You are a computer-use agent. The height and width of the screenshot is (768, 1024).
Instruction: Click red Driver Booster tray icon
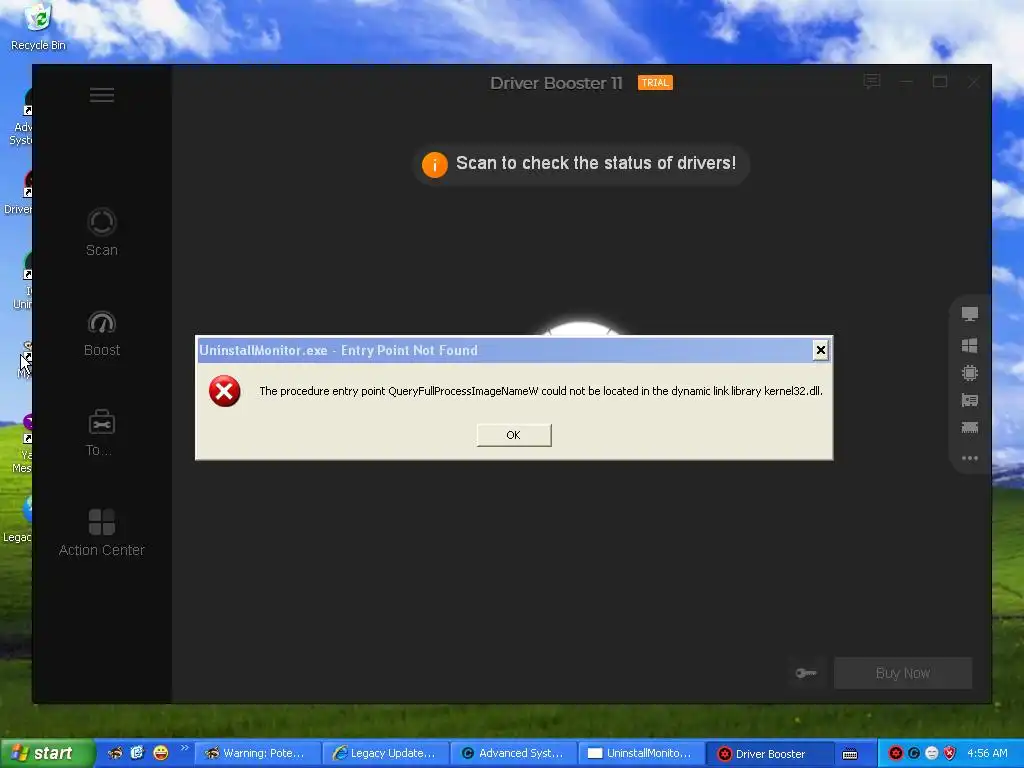point(896,754)
